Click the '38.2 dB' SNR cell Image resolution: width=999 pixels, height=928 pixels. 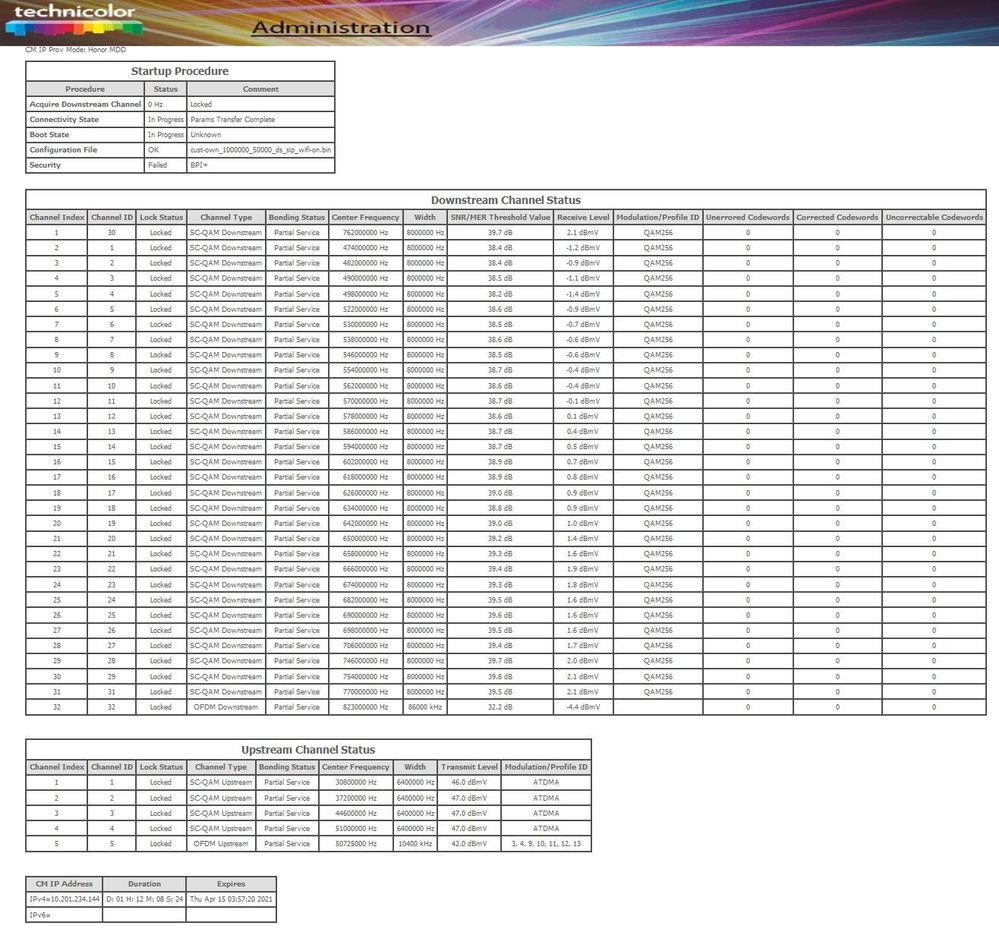point(500,294)
